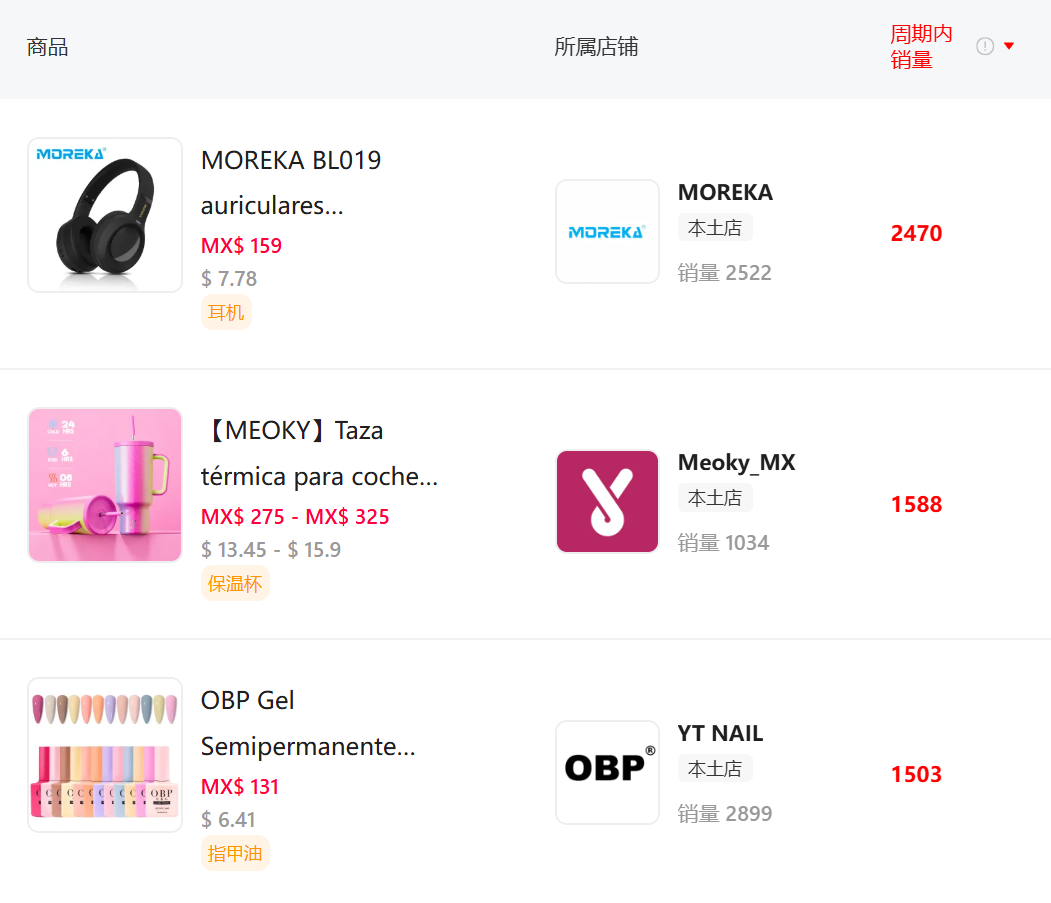View the MEOKY pink tumbler thumbnail

tap(105, 485)
